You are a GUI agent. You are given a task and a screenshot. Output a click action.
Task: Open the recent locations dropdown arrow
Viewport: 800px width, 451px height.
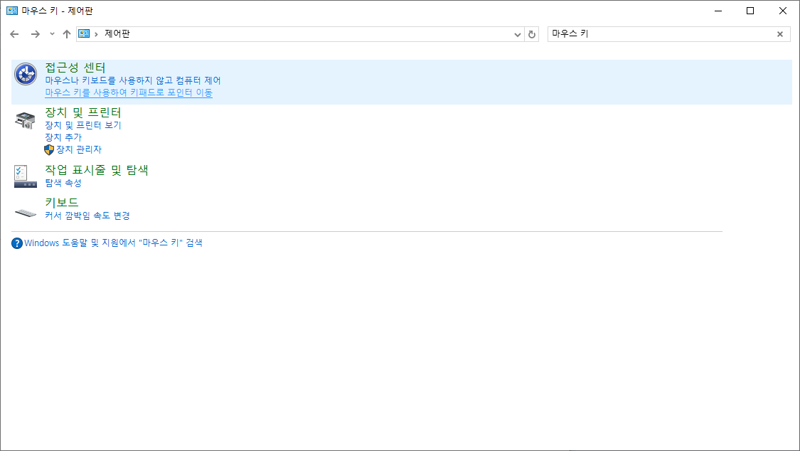52,34
